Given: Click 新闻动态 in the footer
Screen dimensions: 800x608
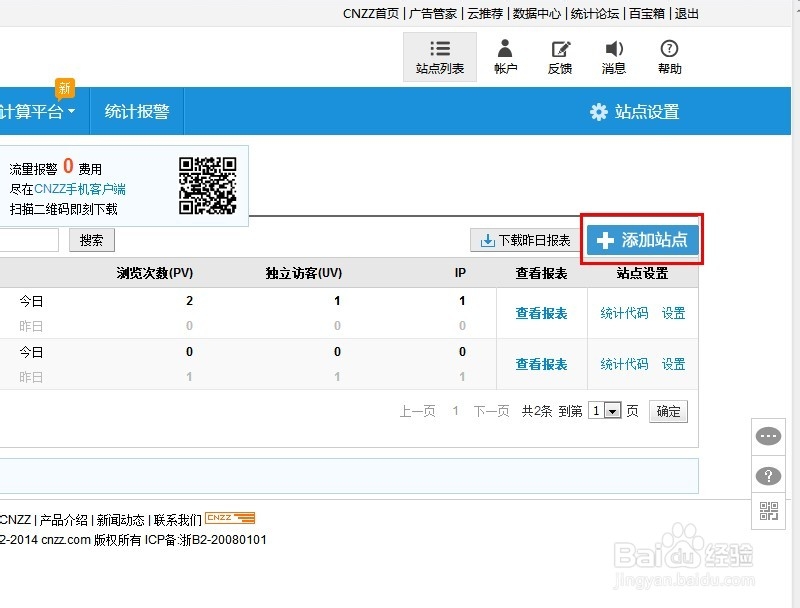Looking at the screenshot, I should click(120, 520).
